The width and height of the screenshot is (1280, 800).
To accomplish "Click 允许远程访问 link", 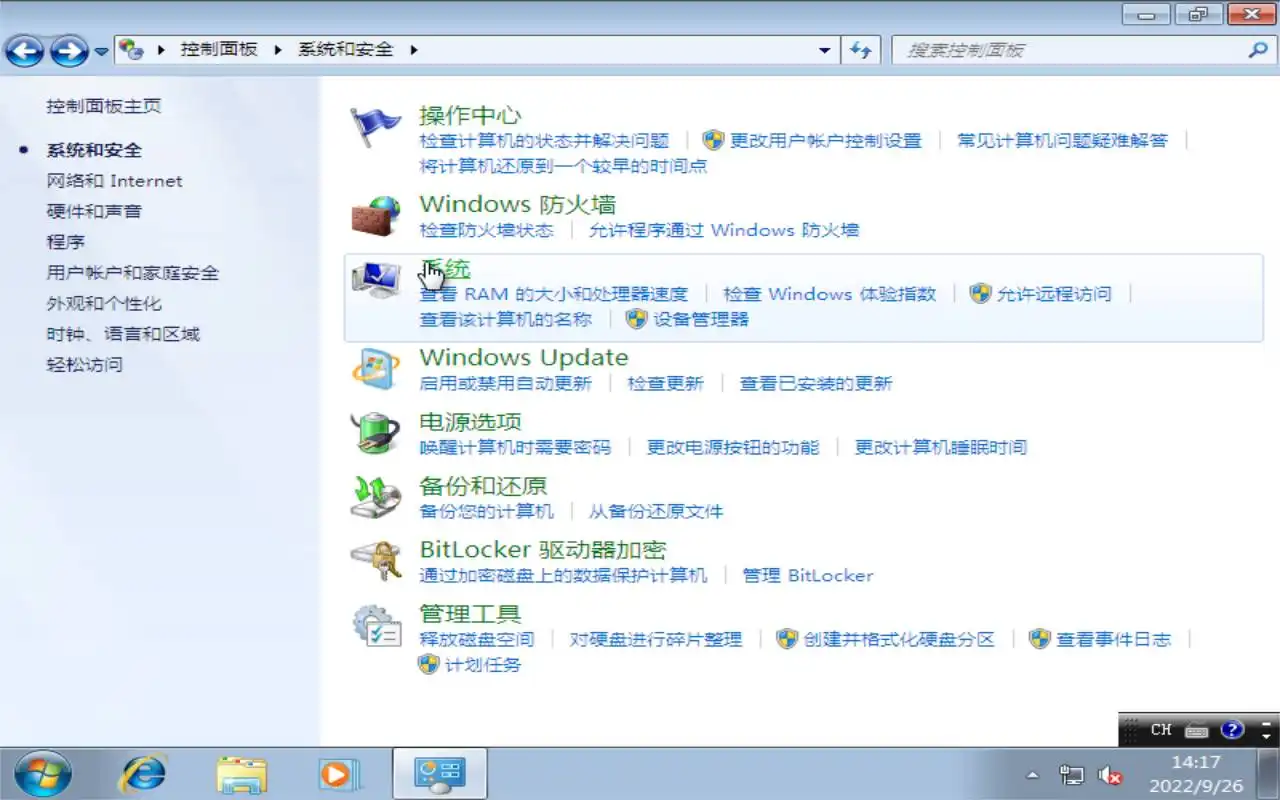I will (1054, 294).
